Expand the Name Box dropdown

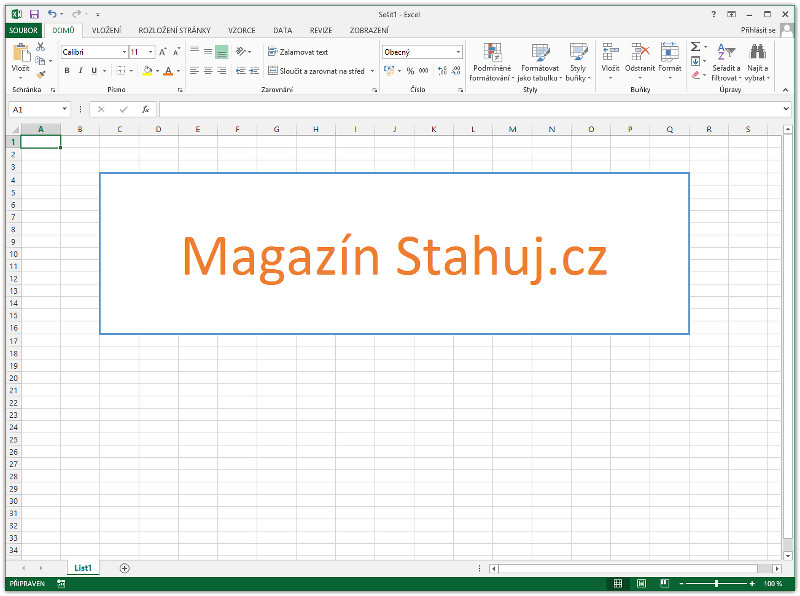pos(65,109)
